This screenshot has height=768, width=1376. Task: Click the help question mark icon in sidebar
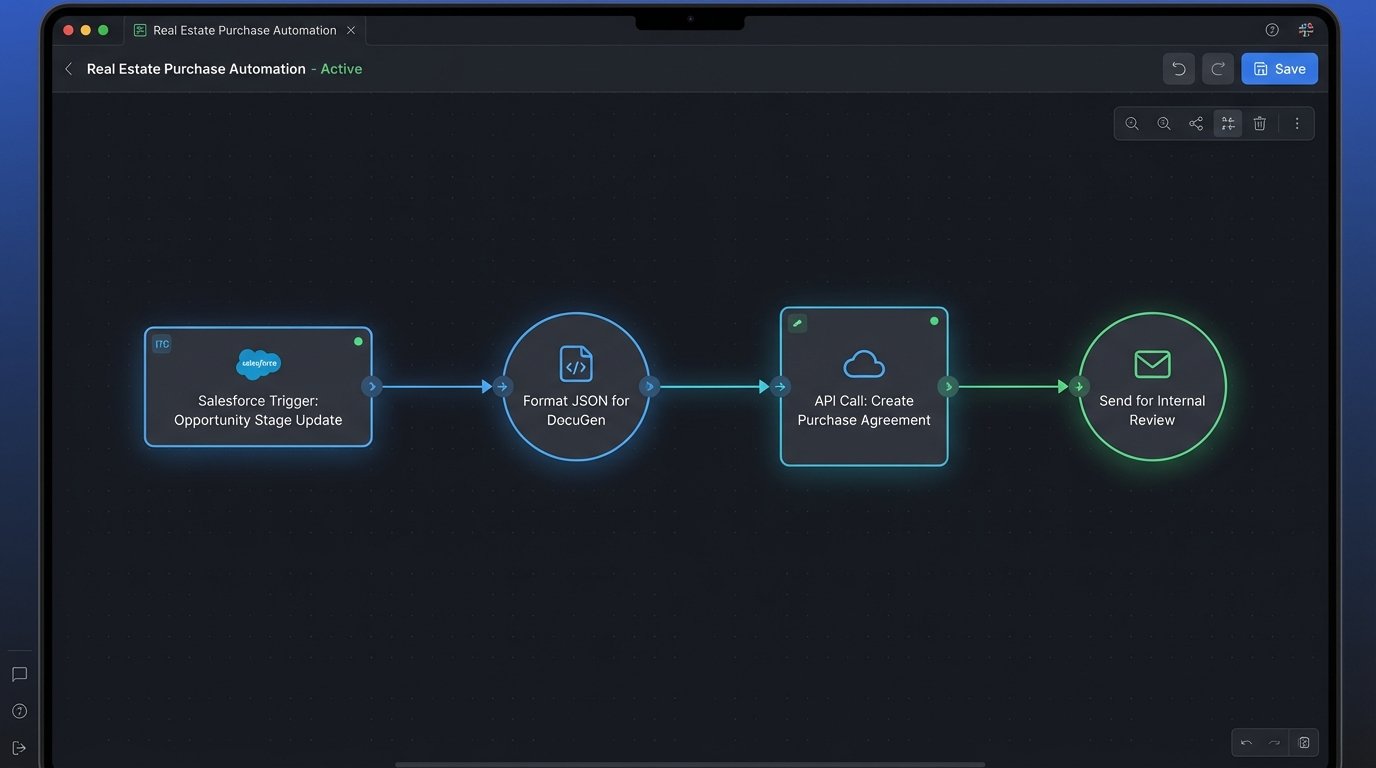click(19, 711)
